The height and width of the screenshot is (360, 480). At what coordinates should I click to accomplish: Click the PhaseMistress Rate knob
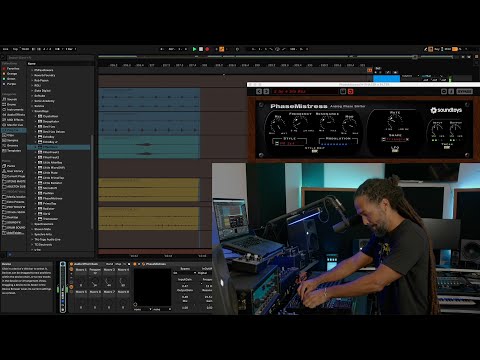coord(395,122)
